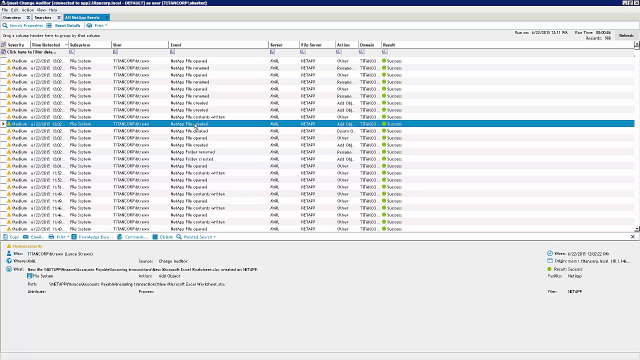
Task: Open the Knowledge Base for this event
Action: click(91, 237)
